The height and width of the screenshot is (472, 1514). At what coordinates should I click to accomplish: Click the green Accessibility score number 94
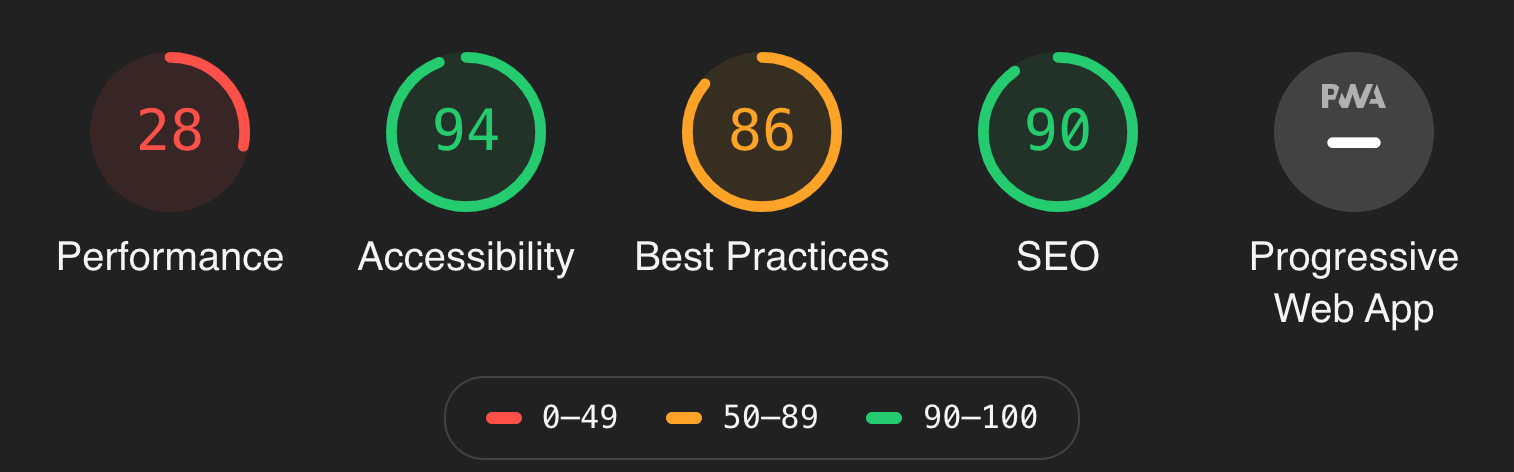[466, 131]
